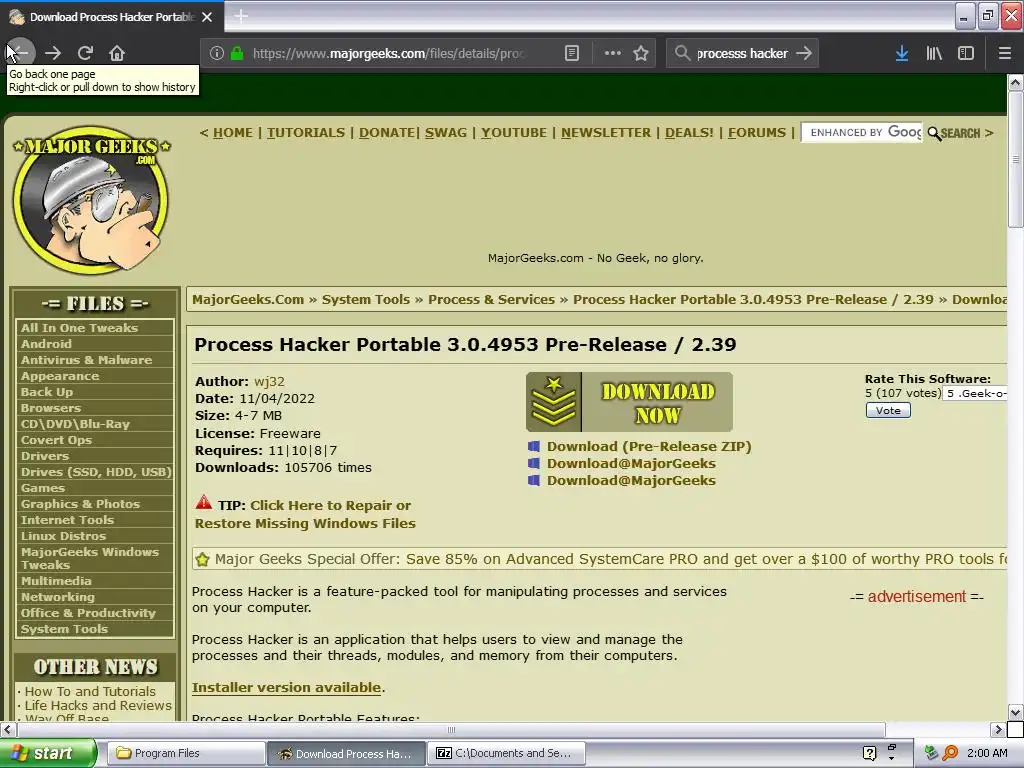This screenshot has width=1024, height=768.
Task: Open the Library bookmarks and history icon
Action: pos(934,53)
